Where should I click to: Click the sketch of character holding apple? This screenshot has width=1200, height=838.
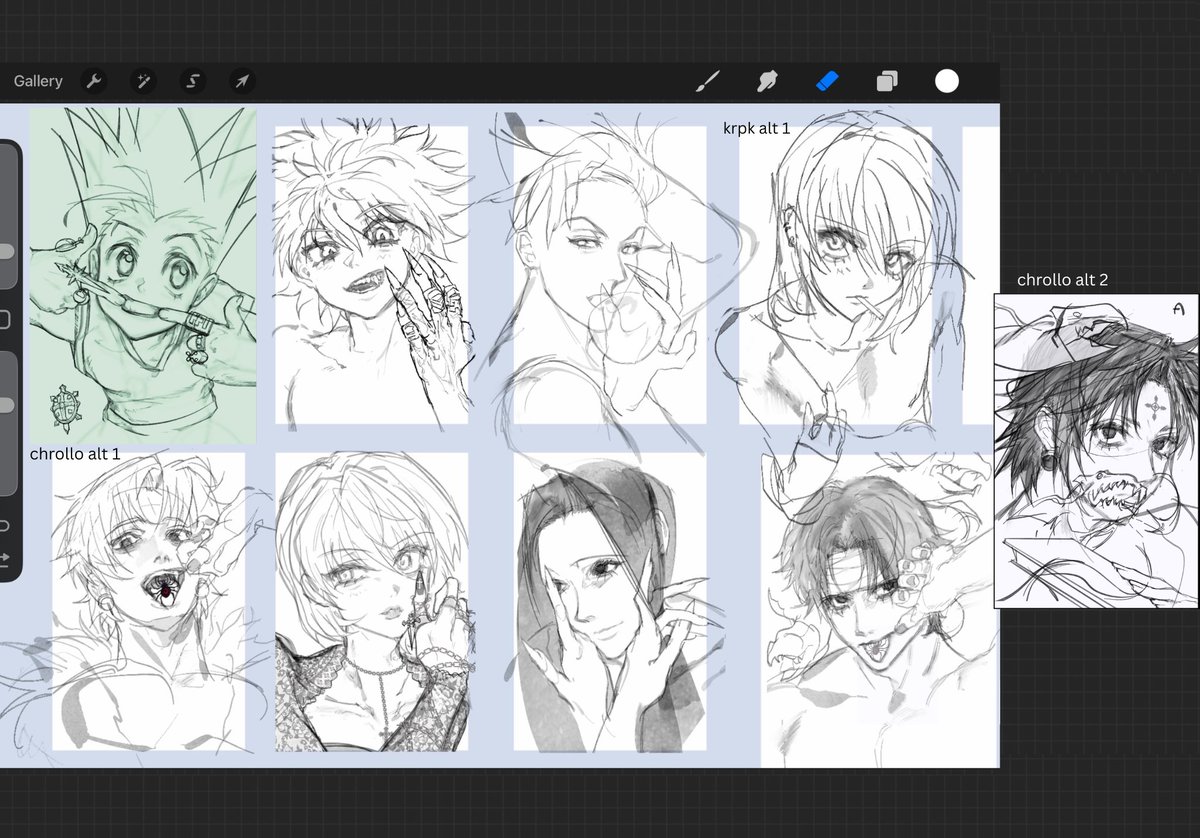610,275
